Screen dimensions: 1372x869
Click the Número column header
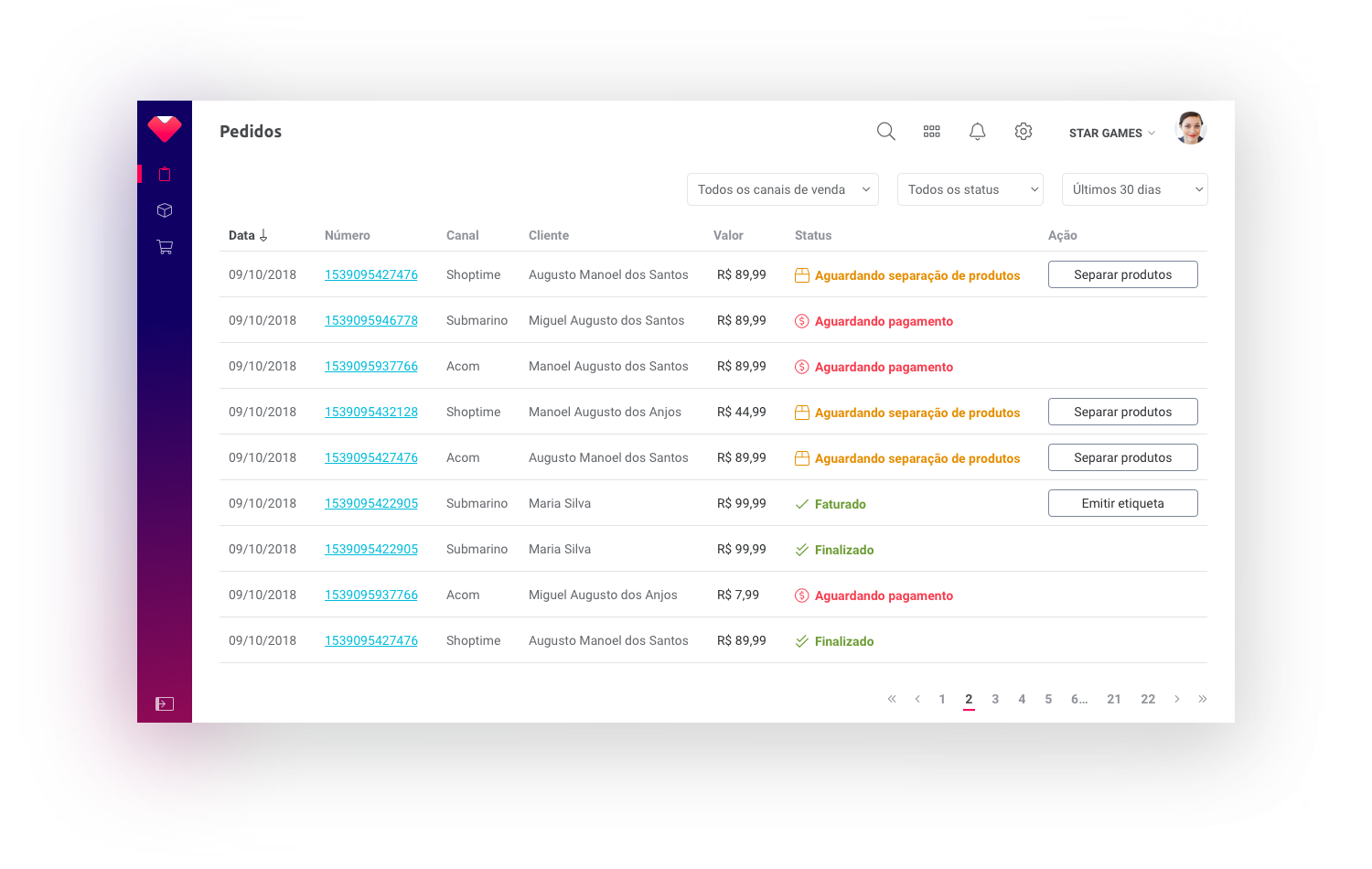348,235
